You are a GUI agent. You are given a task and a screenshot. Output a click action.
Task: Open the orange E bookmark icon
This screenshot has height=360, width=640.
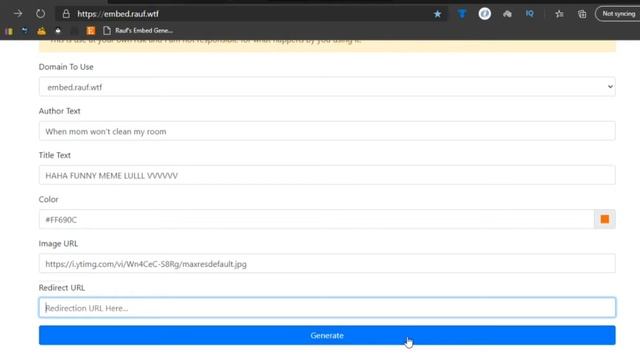point(91,31)
